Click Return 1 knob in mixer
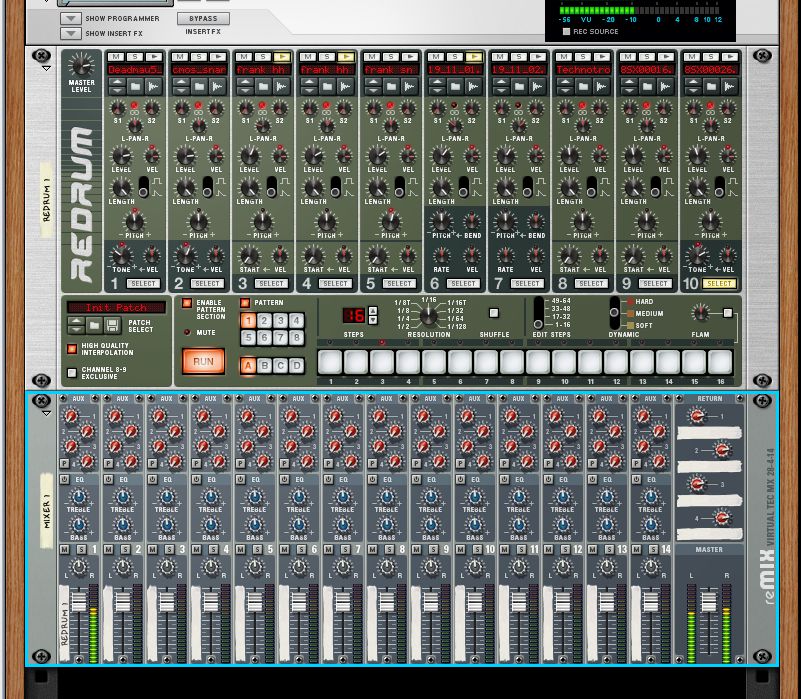 (x=697, y=416)
